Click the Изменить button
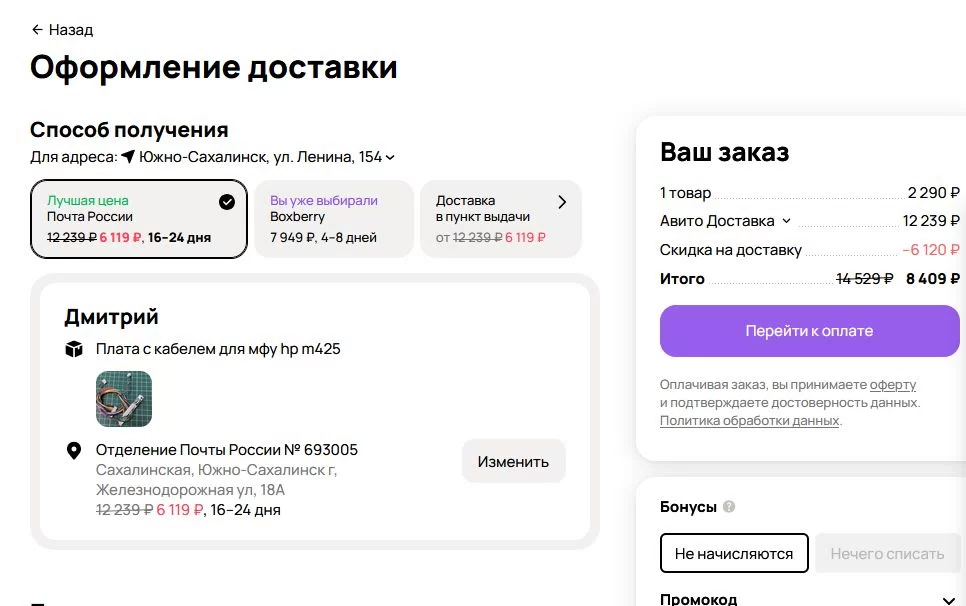This screenshot has width=966, height=606. coord(513,461)
